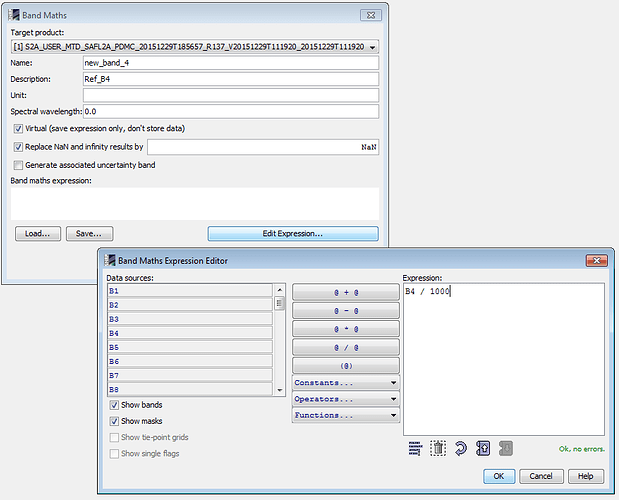The width and height of the screenshot is (619, 500).
Task: Select B8 in Data sources
Action: [x=190, y=390]
